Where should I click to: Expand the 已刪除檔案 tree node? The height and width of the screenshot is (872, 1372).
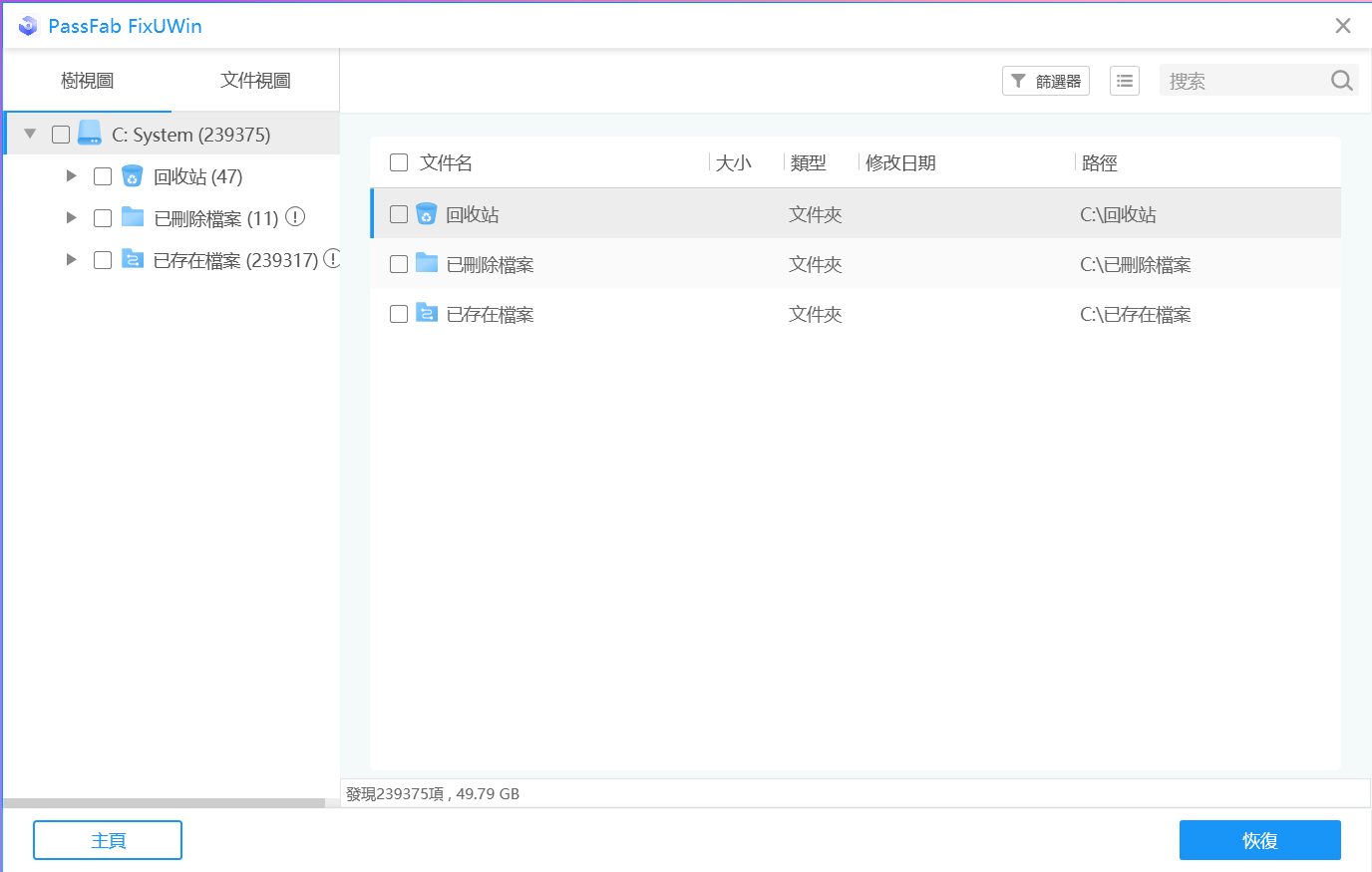(x=71, y=217)
